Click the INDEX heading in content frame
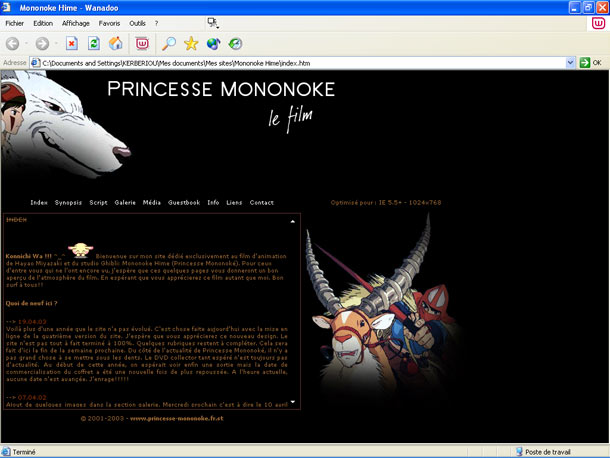The image size is (610, 458). [16, 220]
